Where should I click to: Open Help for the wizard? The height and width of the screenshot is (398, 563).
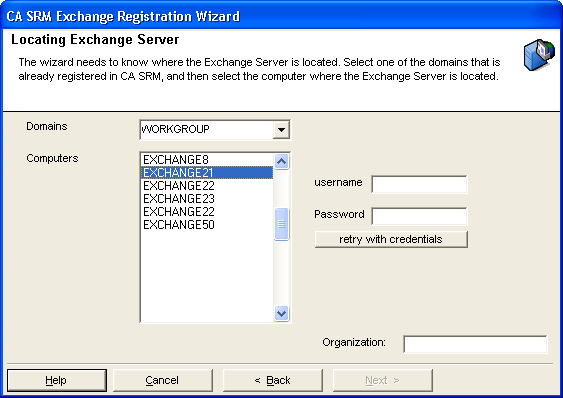click(x=57, y=380)
